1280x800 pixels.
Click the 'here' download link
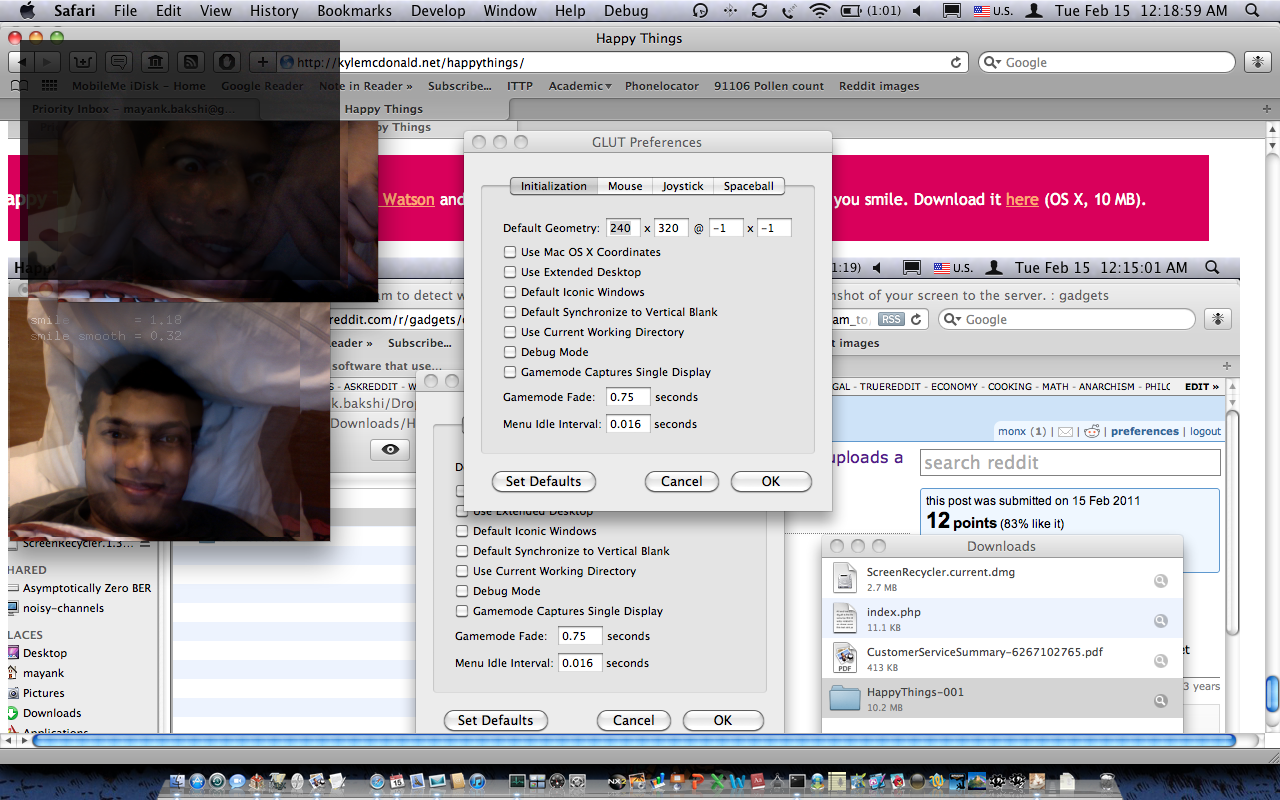coord(1021,199)
